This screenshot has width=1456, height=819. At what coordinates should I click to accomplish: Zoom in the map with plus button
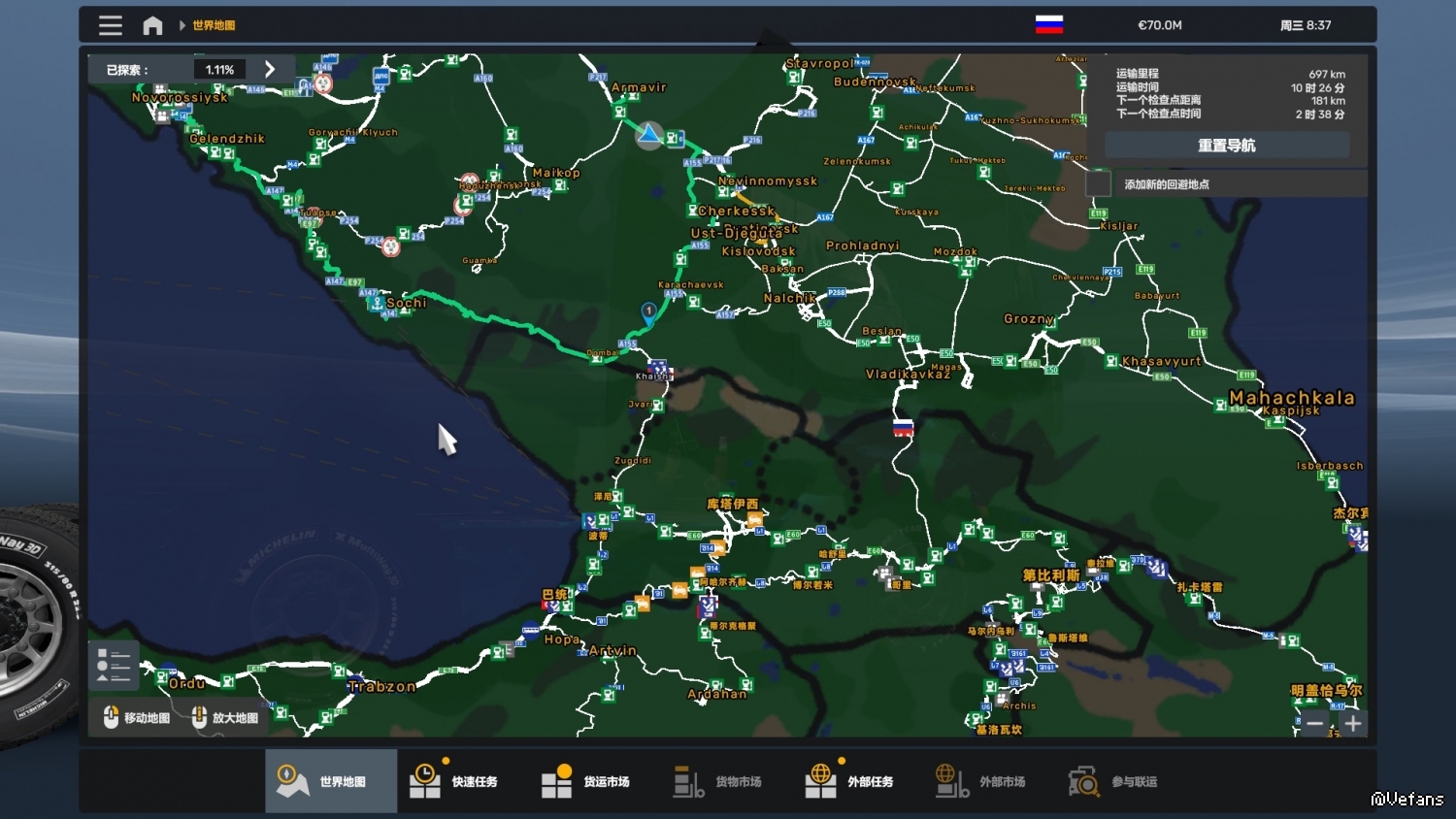click(1353, 724)
